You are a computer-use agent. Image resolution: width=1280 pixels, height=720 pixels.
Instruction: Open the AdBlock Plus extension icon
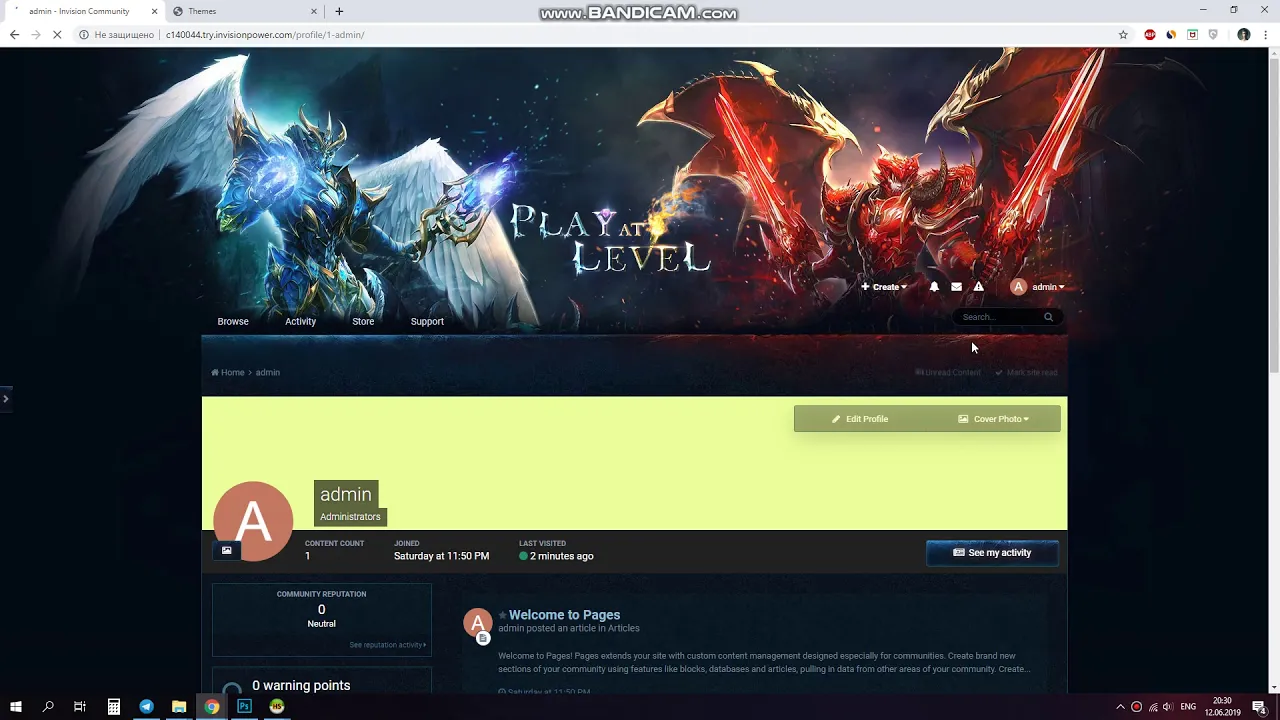click(1150, 35)
